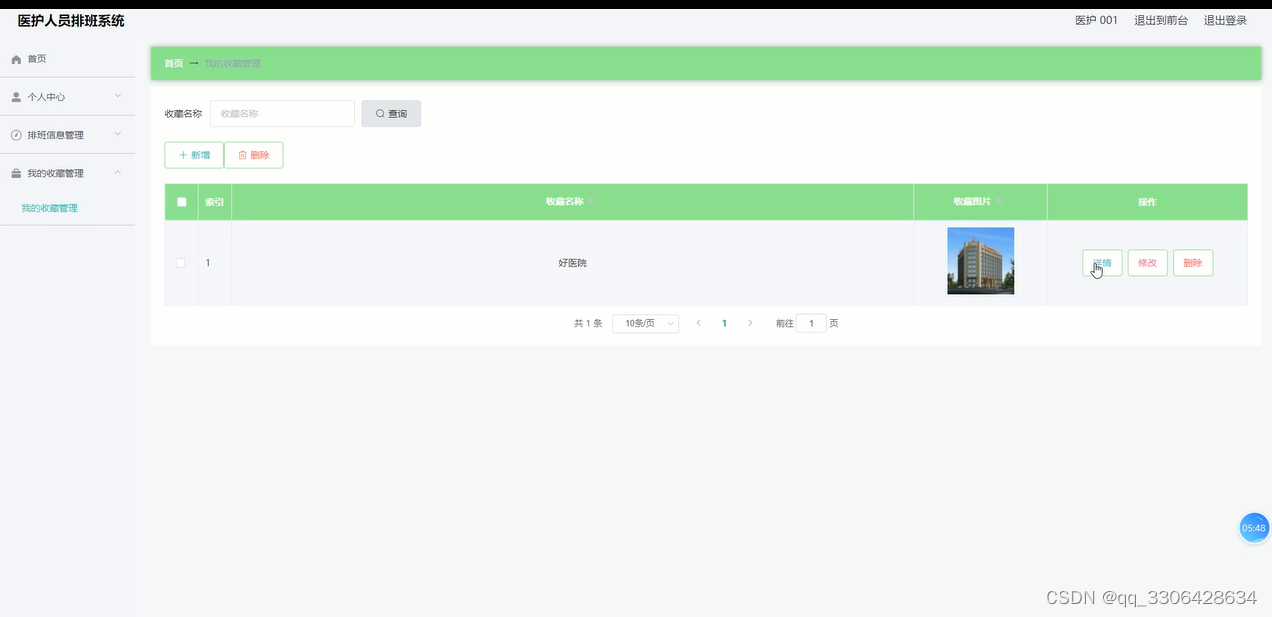Image resolution: width=1272 pixels, height=617 pixels.
Task: Click the 首页 breadcrumb link
Action: (x=174, y=63)
